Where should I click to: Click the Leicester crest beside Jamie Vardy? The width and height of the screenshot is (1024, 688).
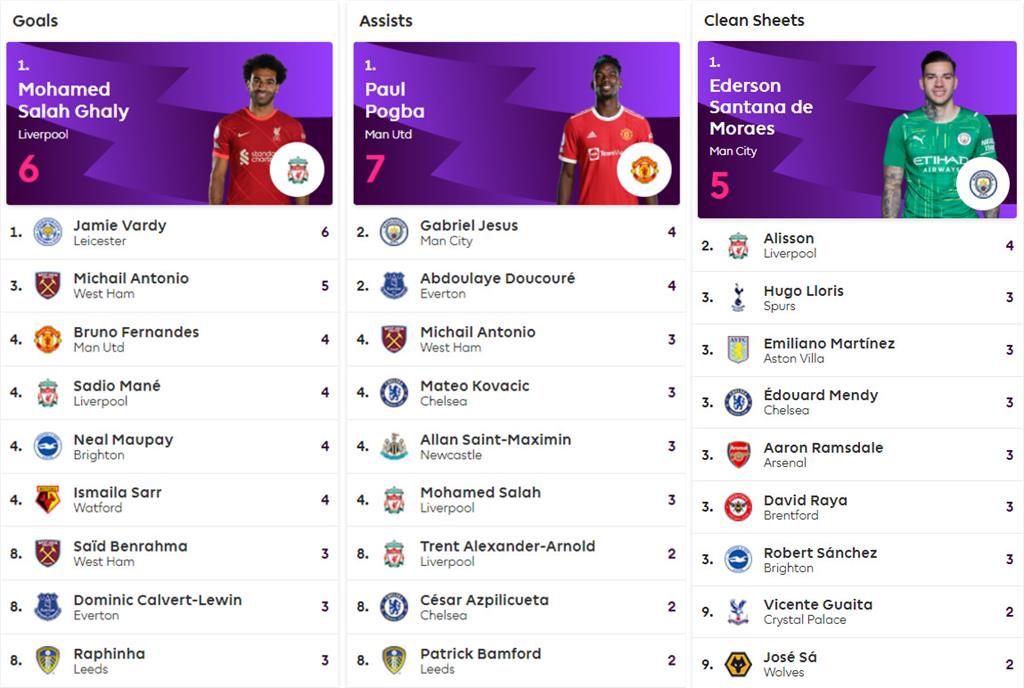(47, 232)
